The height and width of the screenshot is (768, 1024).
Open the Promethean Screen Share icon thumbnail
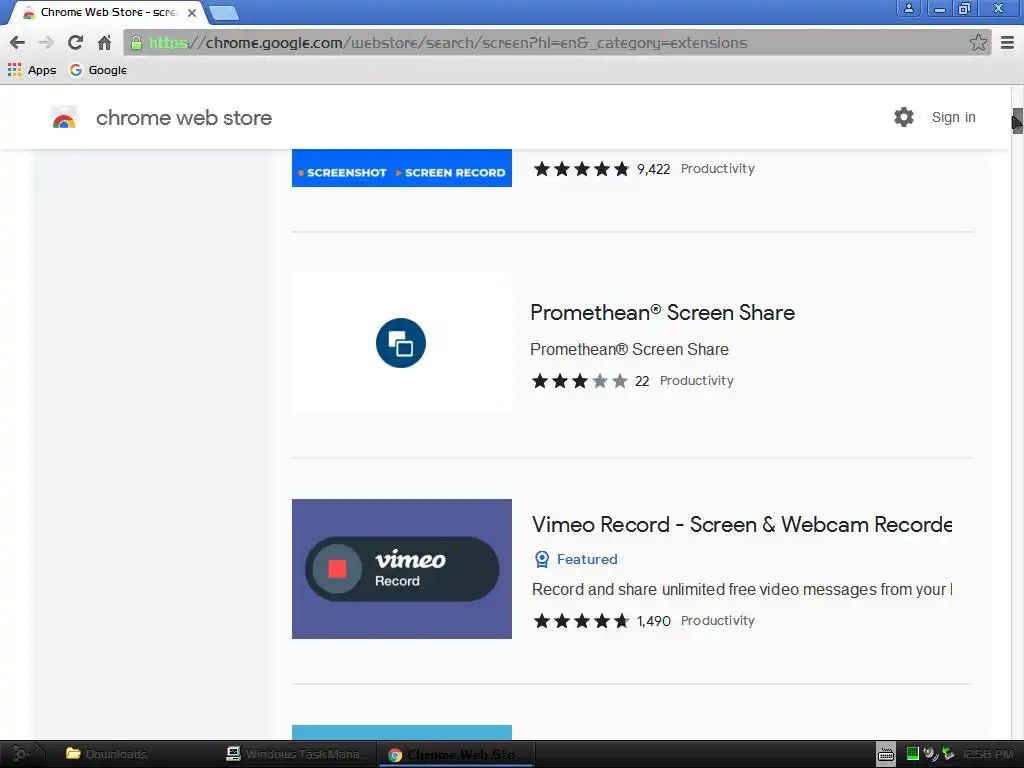pyautogui.click(x=402, y=343)
